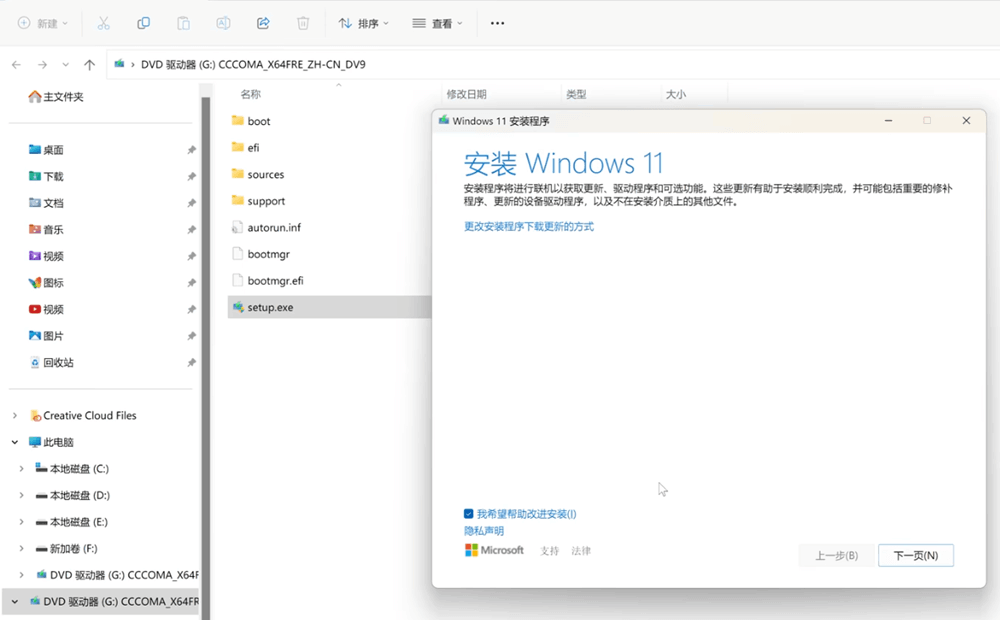Collapse the 此电脑 tree node
Screen dimensions: 1000x620
[15, 442]
